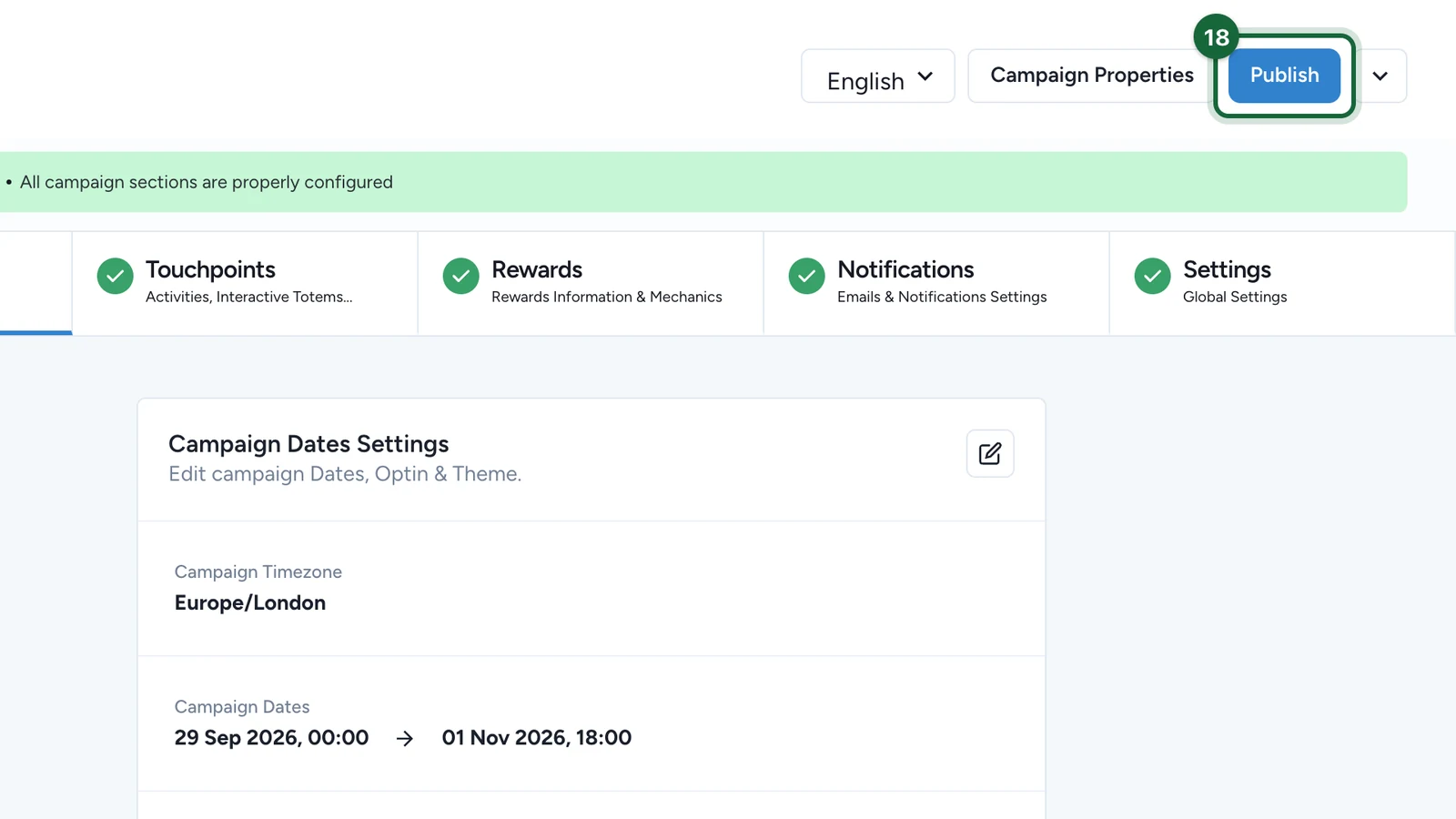
Task: Click the start date 29 Sep 2026, 00:00
Action: 271,738
